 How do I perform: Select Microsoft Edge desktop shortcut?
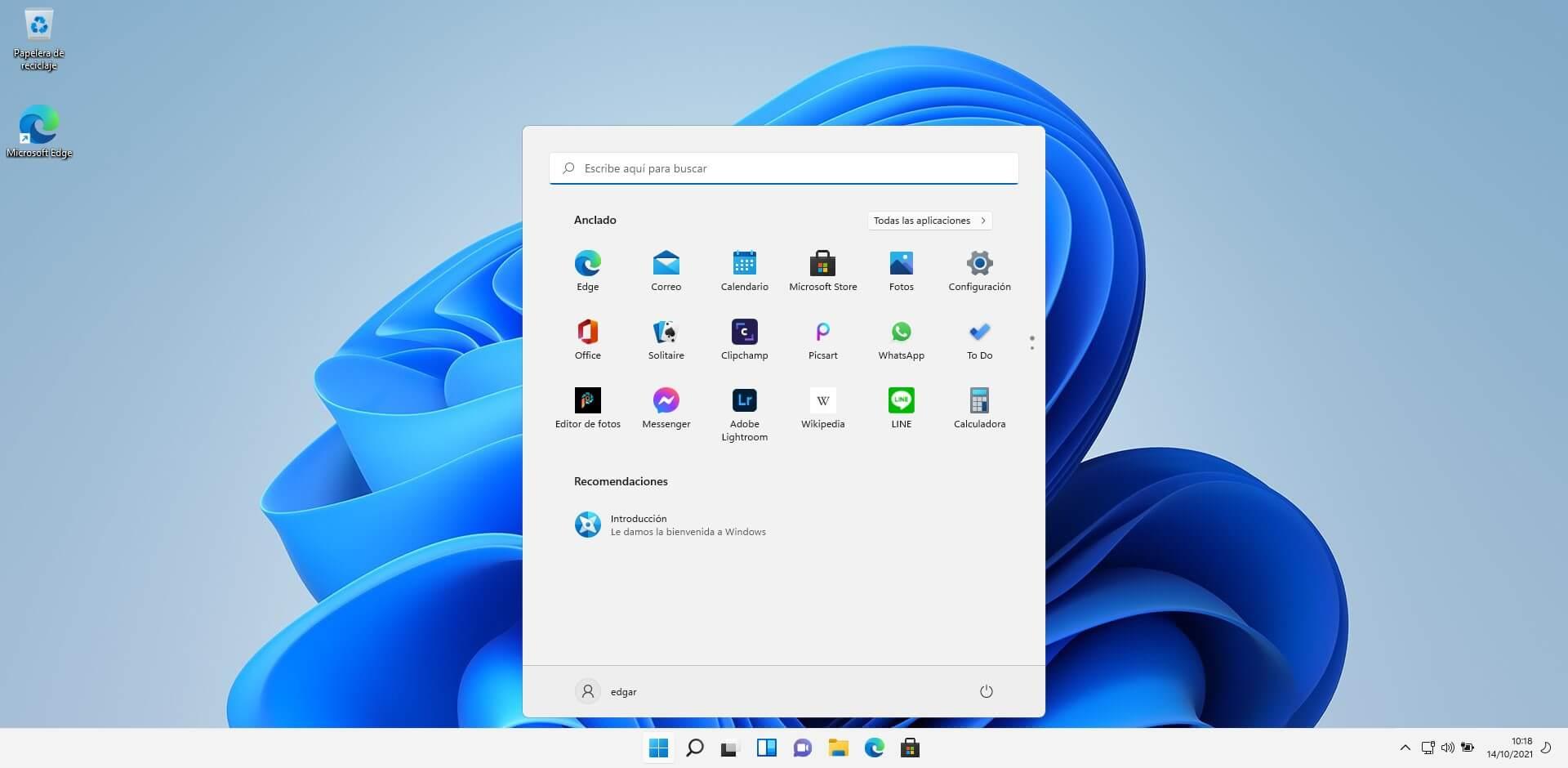(x=38, y=131)
